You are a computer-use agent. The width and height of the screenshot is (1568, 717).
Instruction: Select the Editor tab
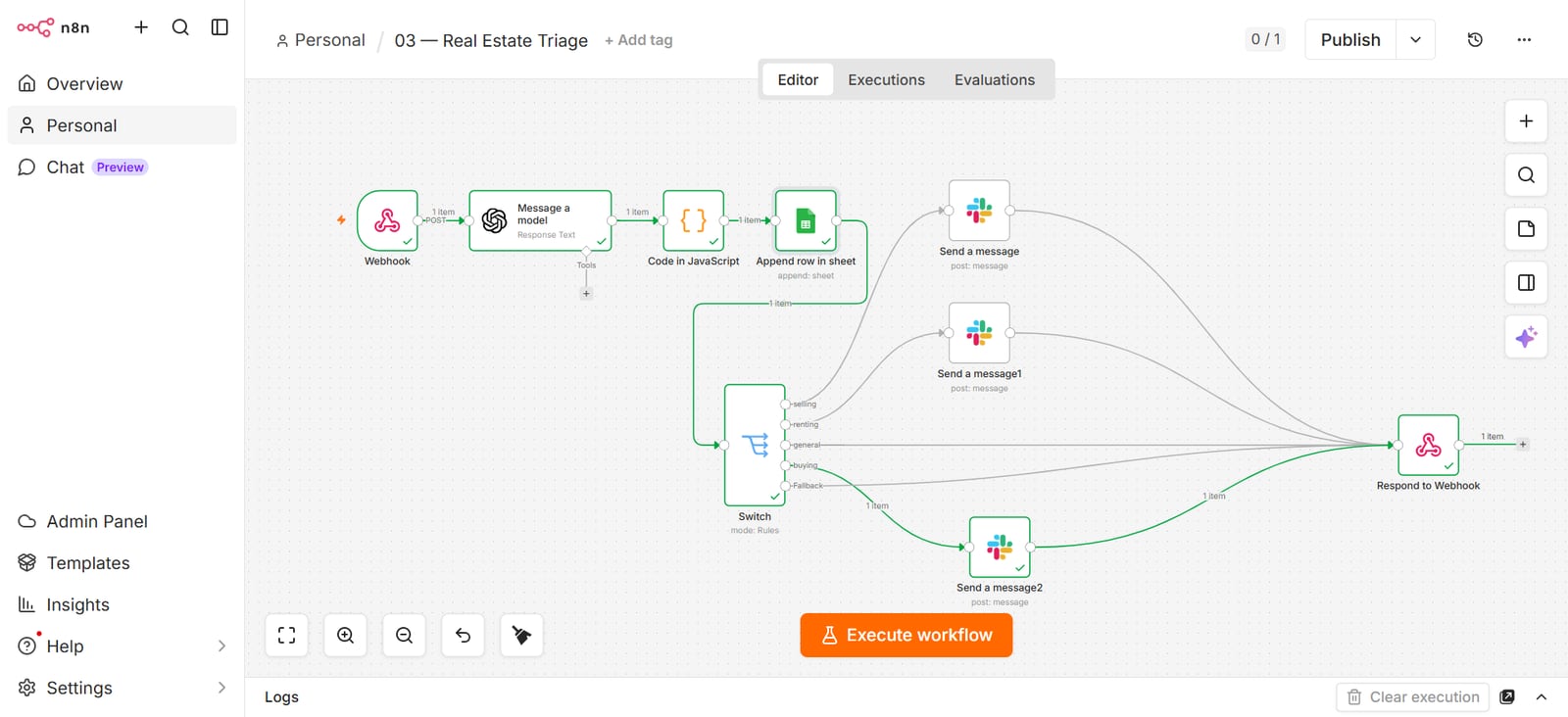pyautogui.click(x=798, y=80)
